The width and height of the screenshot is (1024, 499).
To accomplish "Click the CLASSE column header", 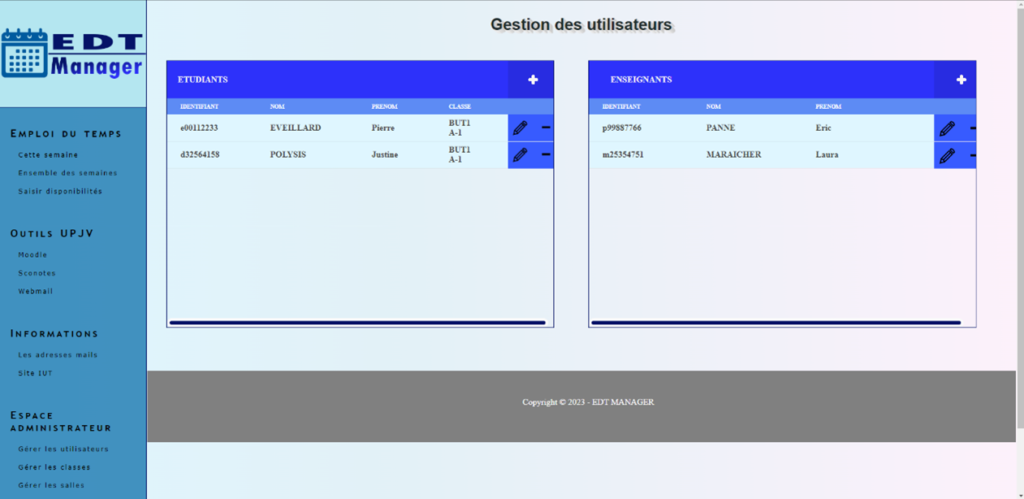I will click(x=459, y=106).
